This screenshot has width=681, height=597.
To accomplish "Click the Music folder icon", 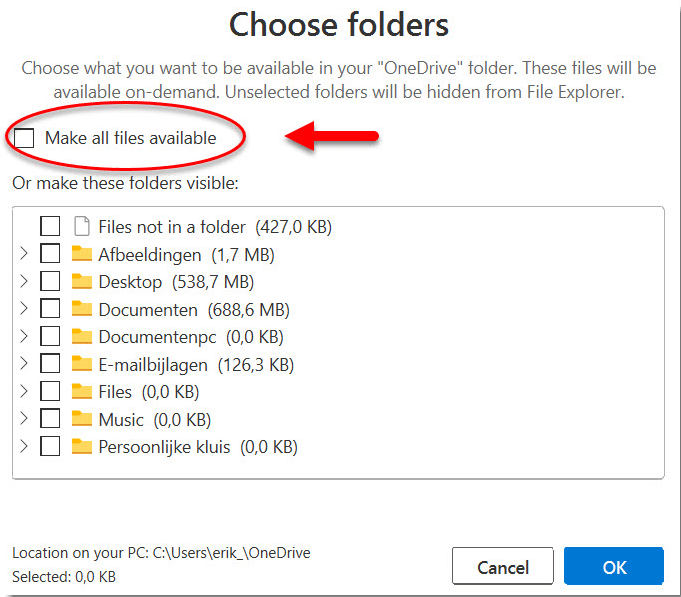I will click(82, 419).
